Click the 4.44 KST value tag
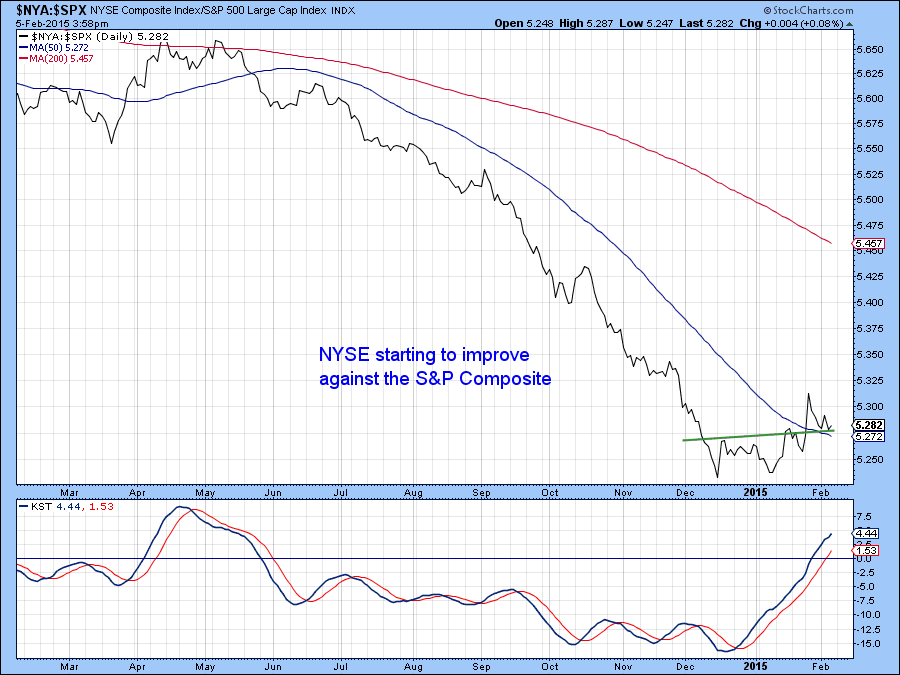The image size is (900, 675). 867,533
